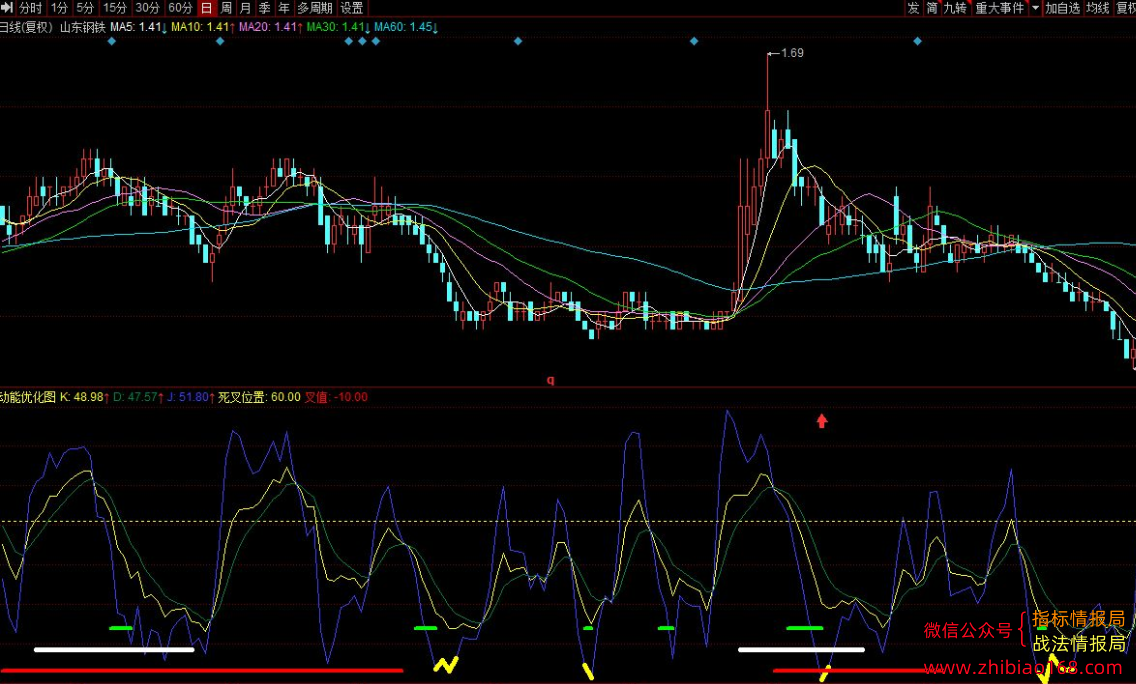Select the highlighted 日 daily period tab
Image resolution: width=1136 pixels, height=684 pixels.
point(206,8)
